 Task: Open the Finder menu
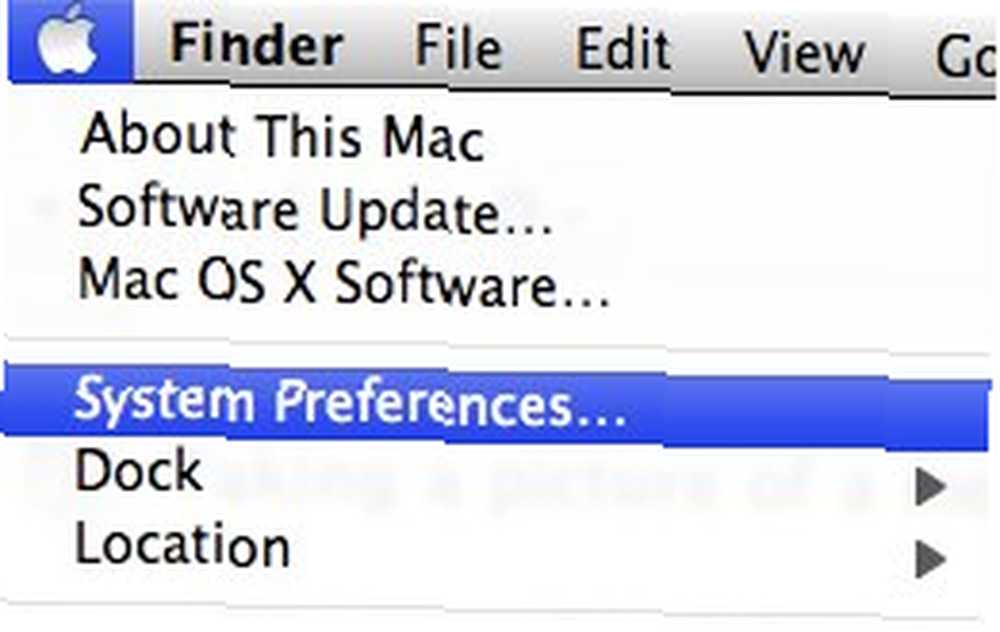pyautogui.click(x=257, y=46)
